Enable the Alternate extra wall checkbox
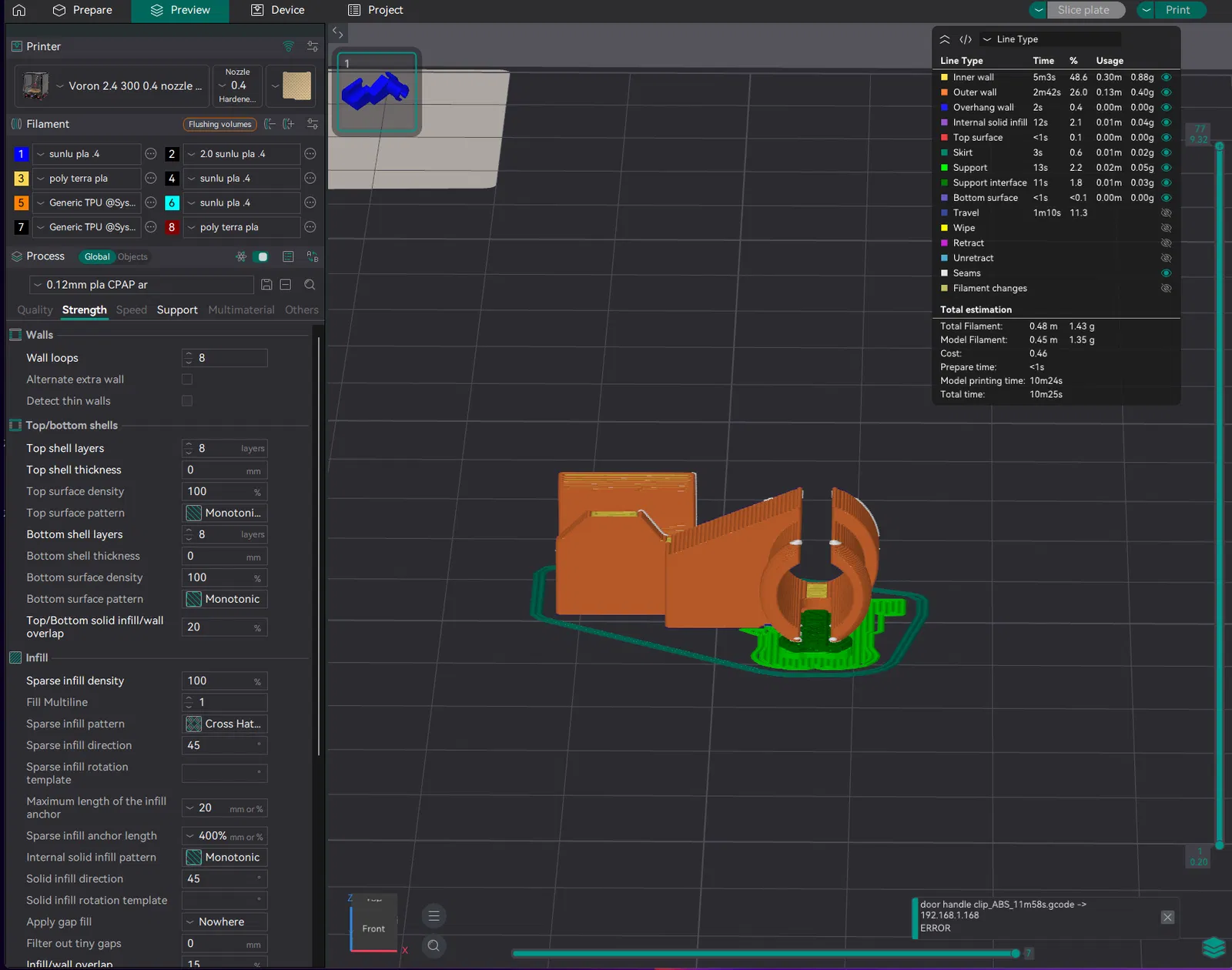 pyautogui.click(x=187, y=380)
